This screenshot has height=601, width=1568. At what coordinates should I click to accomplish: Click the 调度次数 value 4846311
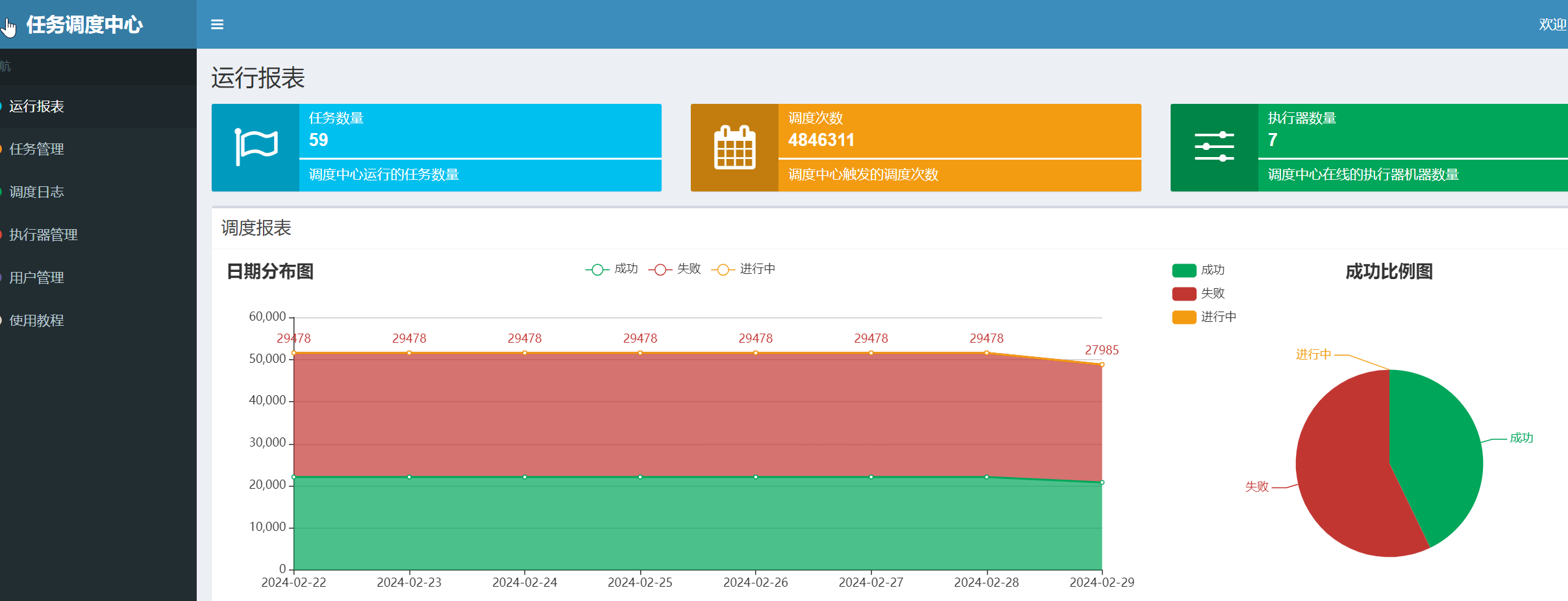821,140
